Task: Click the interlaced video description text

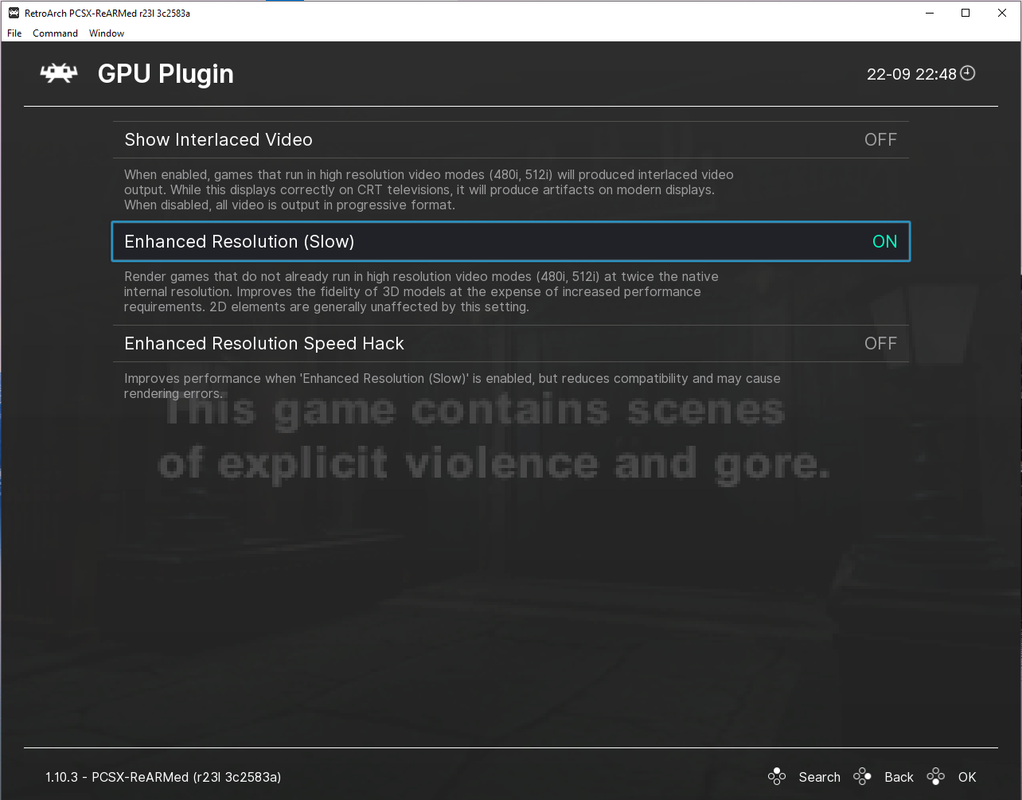Action: 429,190
